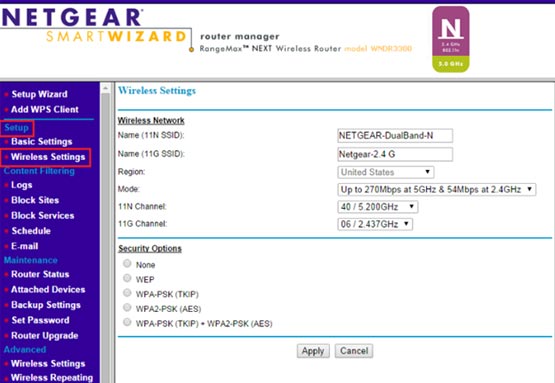View Router Status
The width and height of the screenshot is (555, 383).
tap(40, 274)
